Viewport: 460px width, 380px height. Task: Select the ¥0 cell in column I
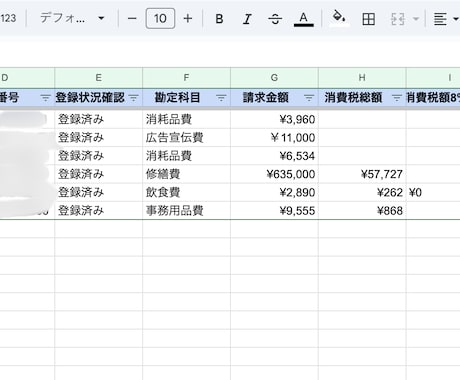pos(433,192)
